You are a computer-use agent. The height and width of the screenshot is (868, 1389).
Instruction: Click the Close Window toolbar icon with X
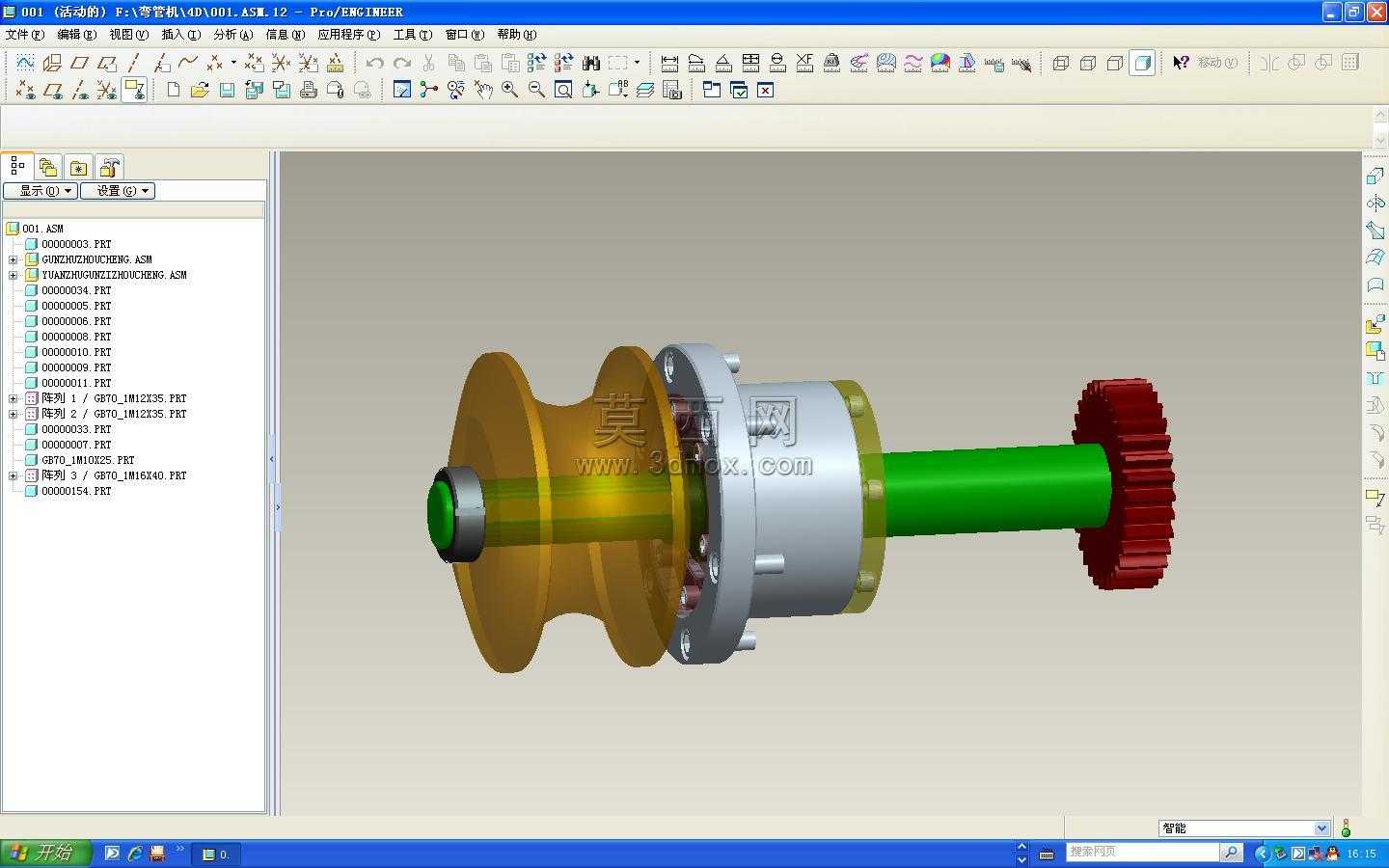[766, 90]
